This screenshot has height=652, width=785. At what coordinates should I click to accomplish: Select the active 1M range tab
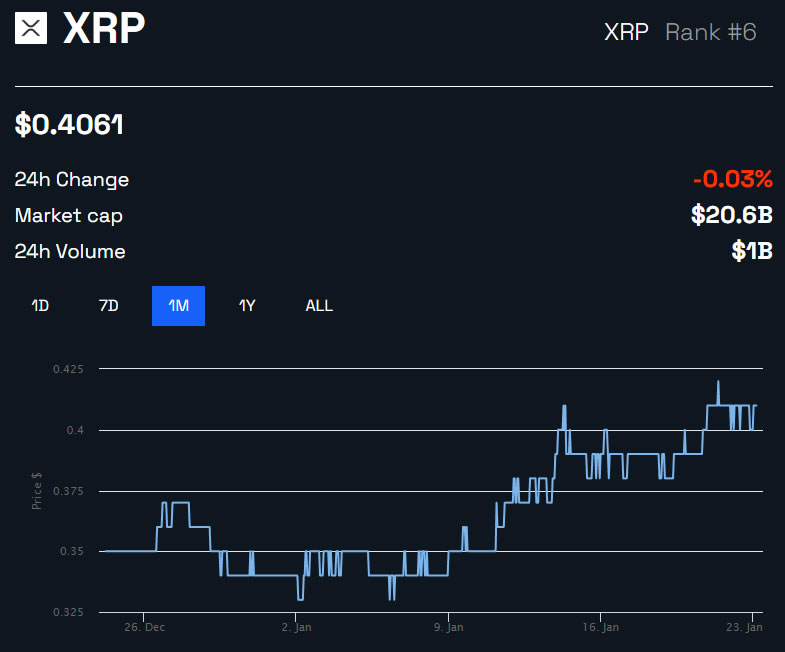(178, 306)
